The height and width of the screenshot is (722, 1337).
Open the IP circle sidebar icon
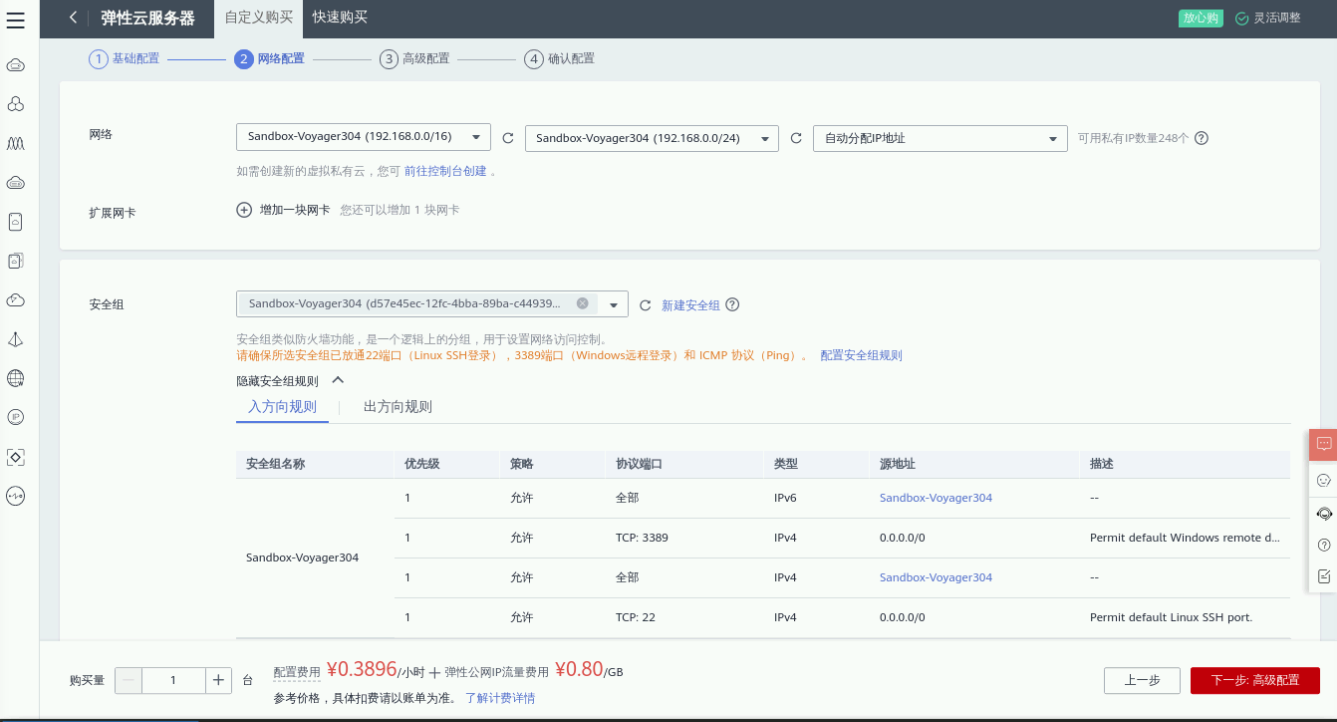point(15,417)
